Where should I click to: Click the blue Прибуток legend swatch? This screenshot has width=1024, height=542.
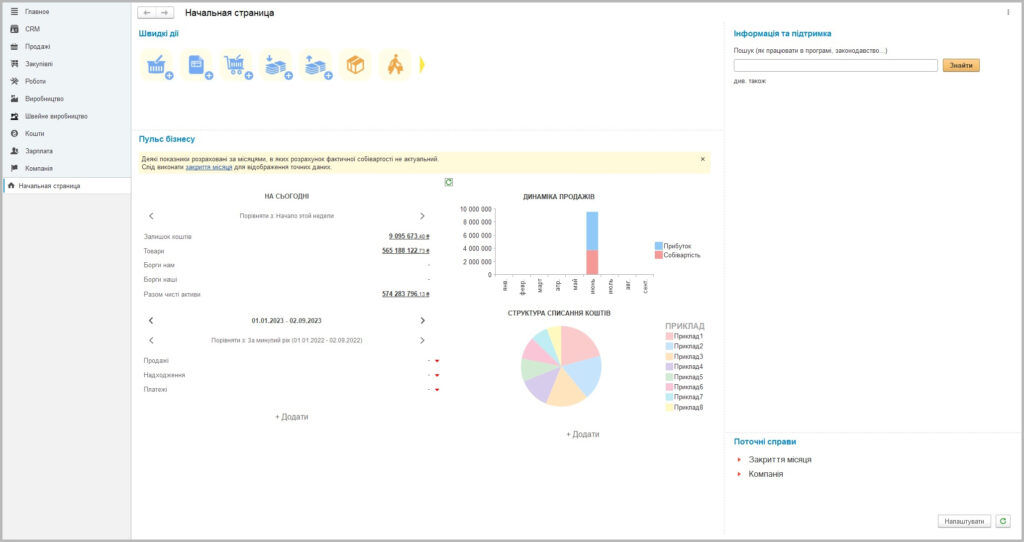(659, 245)
